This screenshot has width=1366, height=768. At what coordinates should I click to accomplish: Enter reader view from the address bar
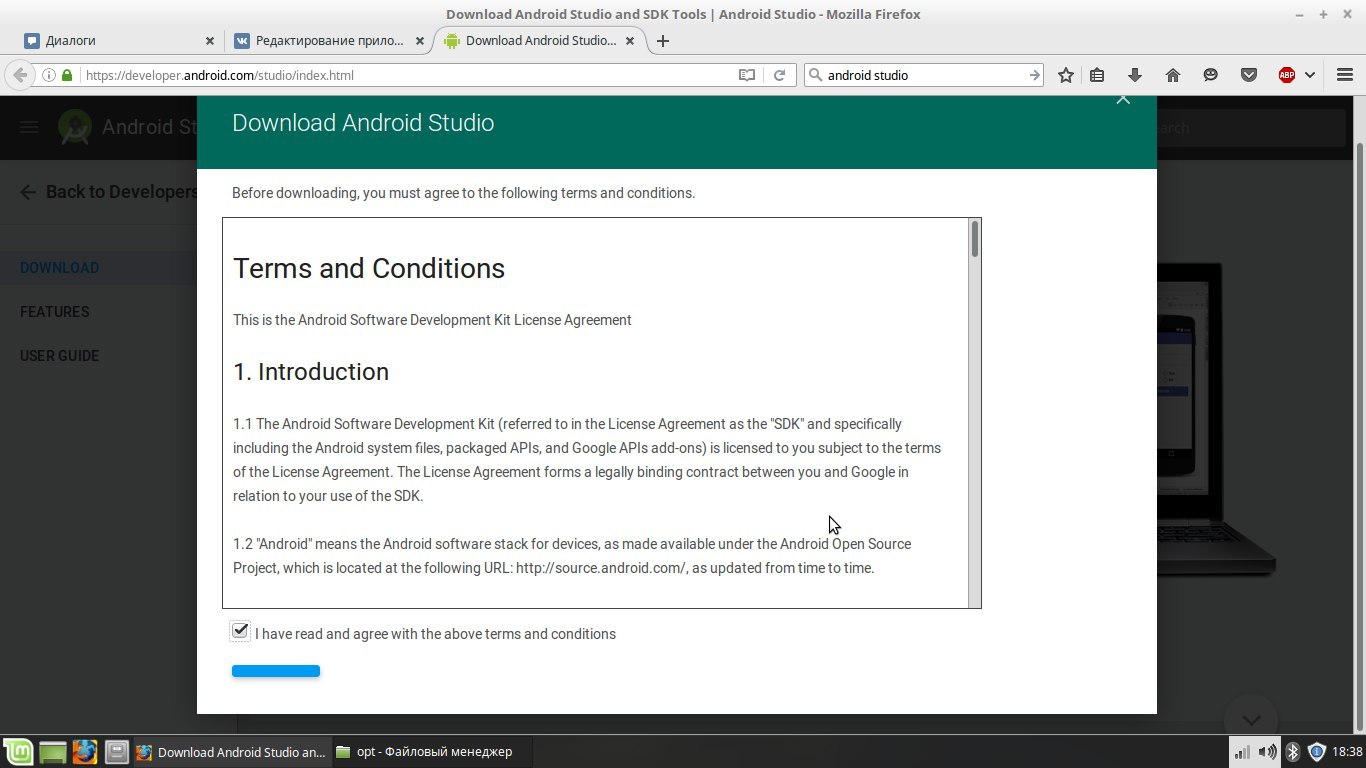[x=746, y=75]
